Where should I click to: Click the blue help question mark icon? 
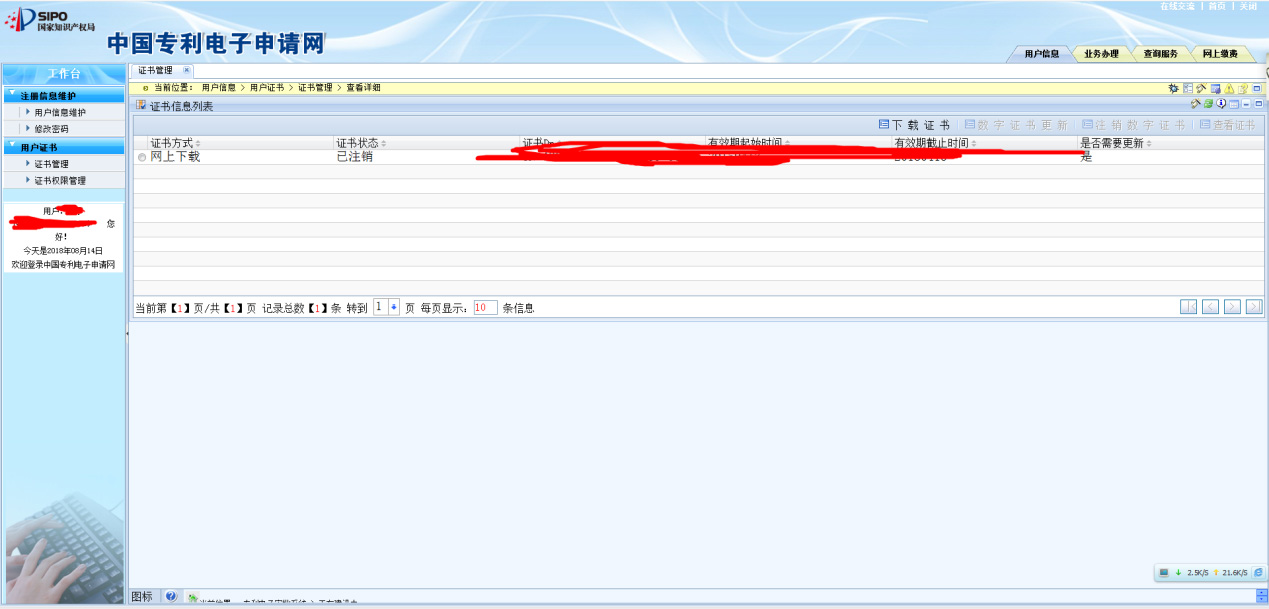click(x=170, y=597)
